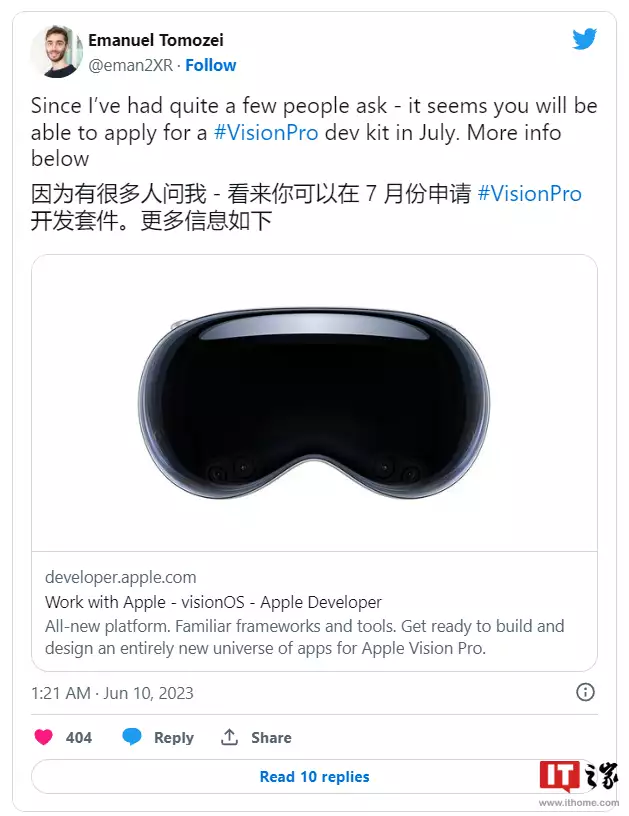629x816 pixels.
Task: Open the tweet info circle icon
Action: [585, 692]
